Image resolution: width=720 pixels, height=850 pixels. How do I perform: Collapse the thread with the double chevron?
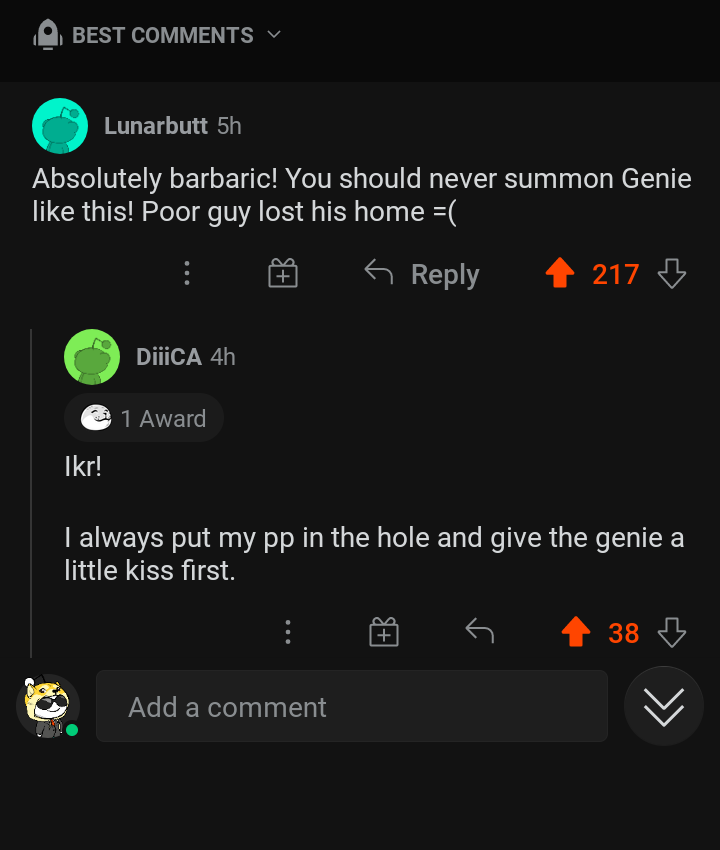663,707
